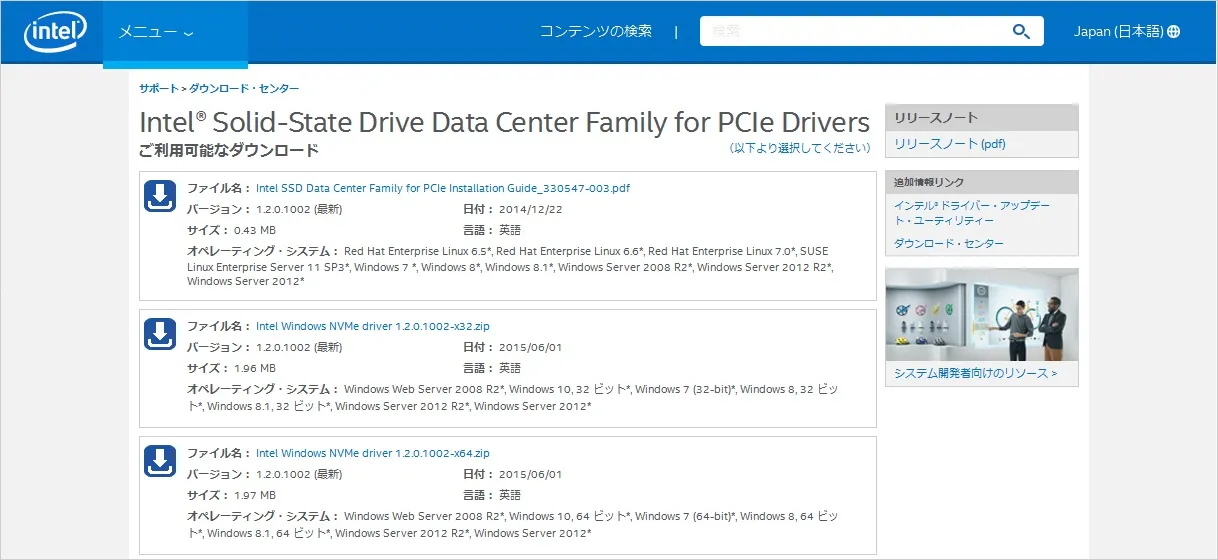
Task: Click the Intel logo
Action: 56,32
